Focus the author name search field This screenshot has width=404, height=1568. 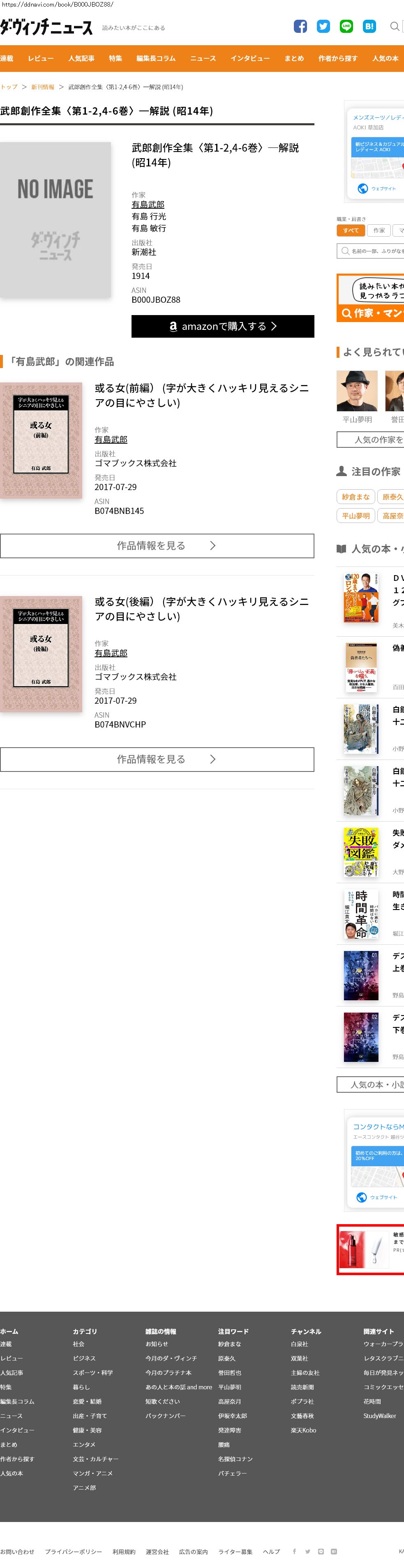pyautogui.click(x=370, y=251)
